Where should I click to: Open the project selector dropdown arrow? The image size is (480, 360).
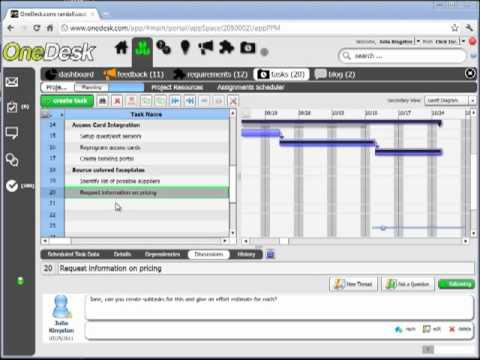coord(463,41)
